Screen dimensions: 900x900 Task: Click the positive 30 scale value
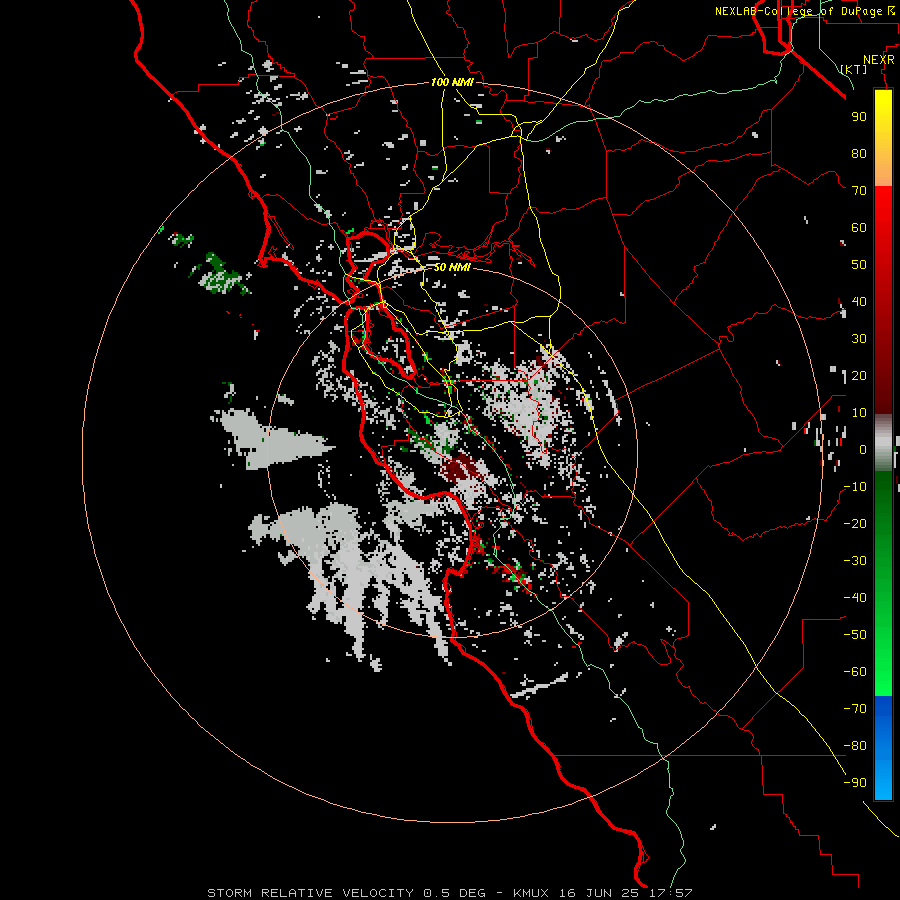tap(859, 339)
